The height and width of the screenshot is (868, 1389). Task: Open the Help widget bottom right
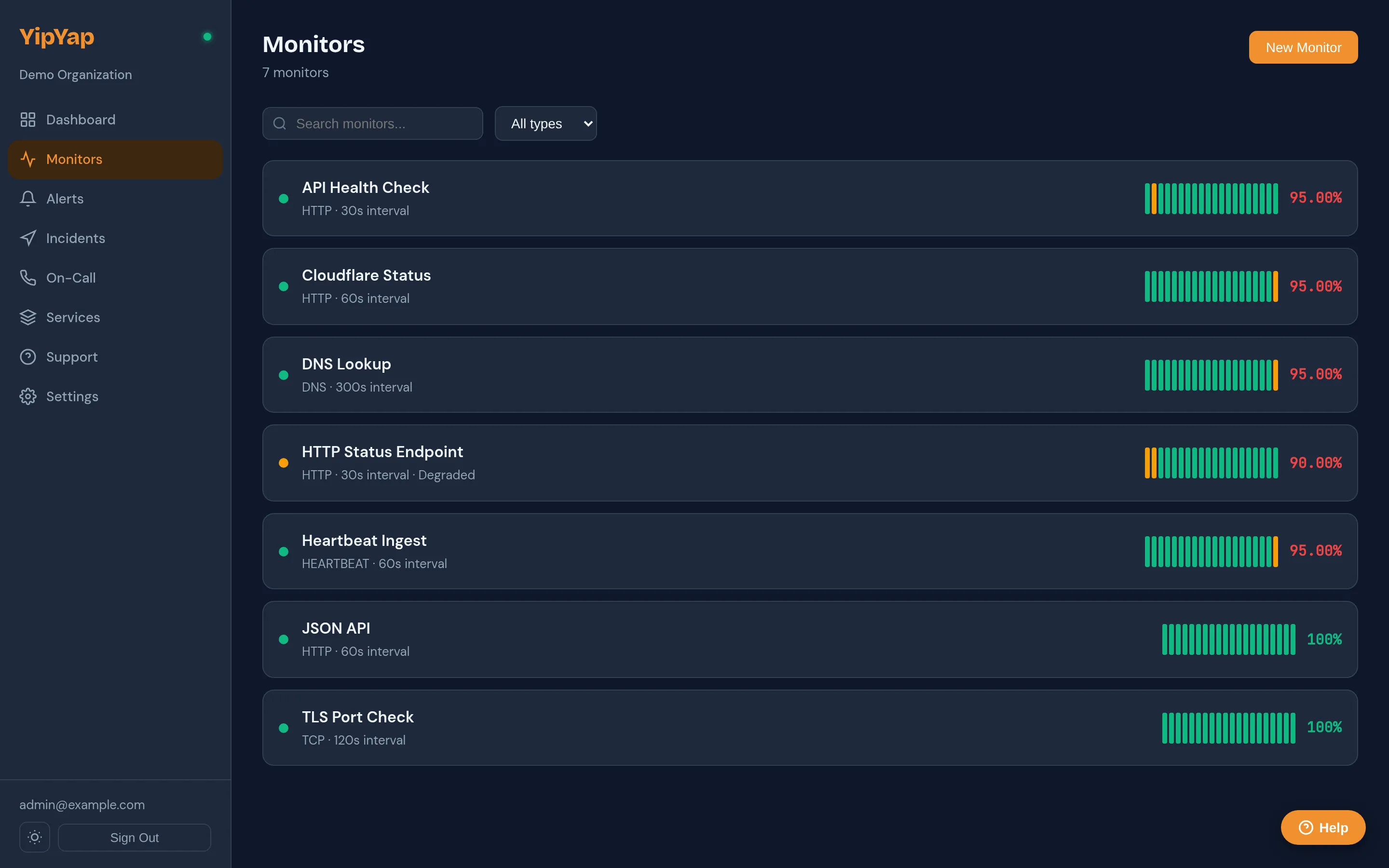point(1323,827)
